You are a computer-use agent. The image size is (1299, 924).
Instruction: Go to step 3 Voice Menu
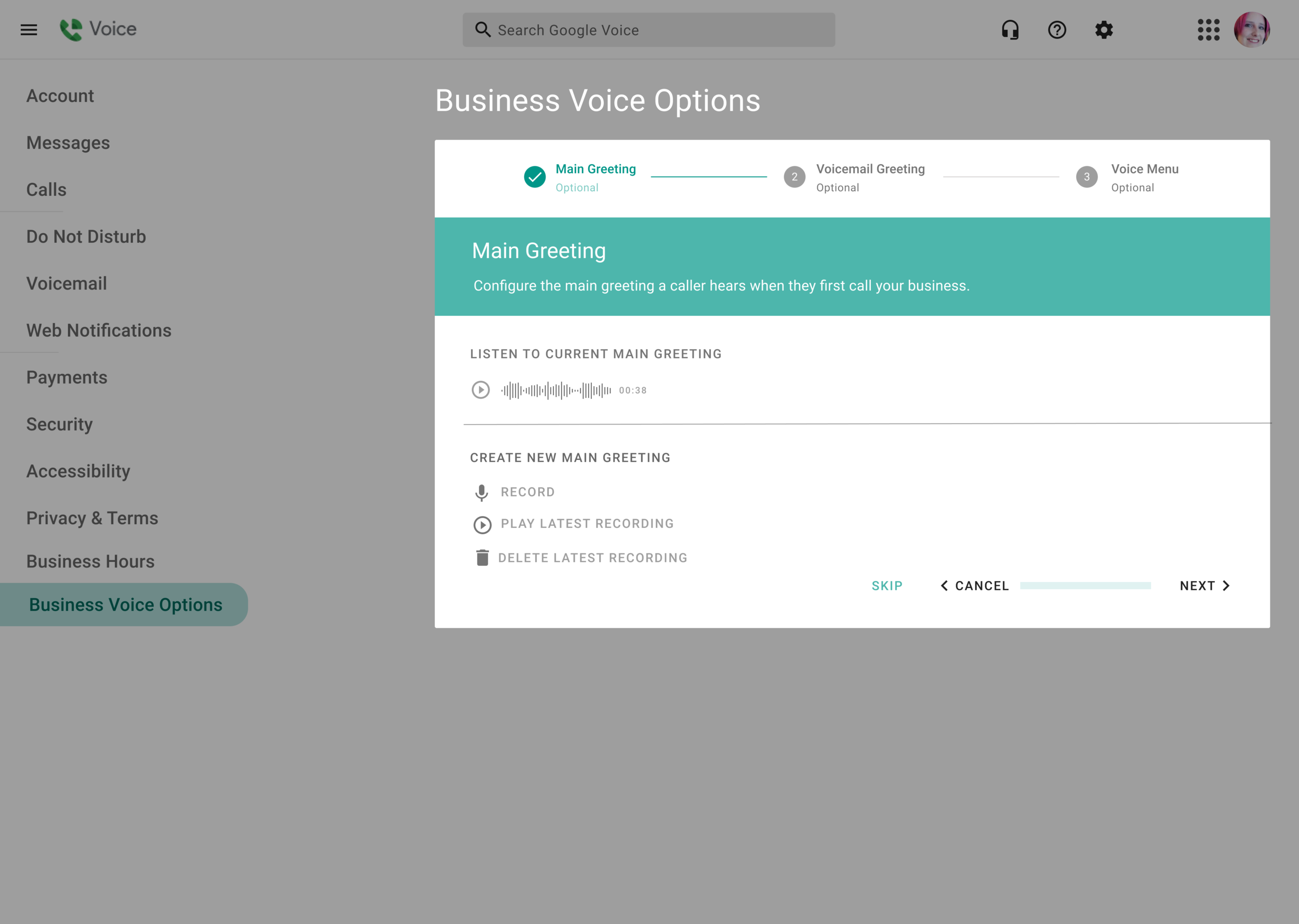(1086, 177)
